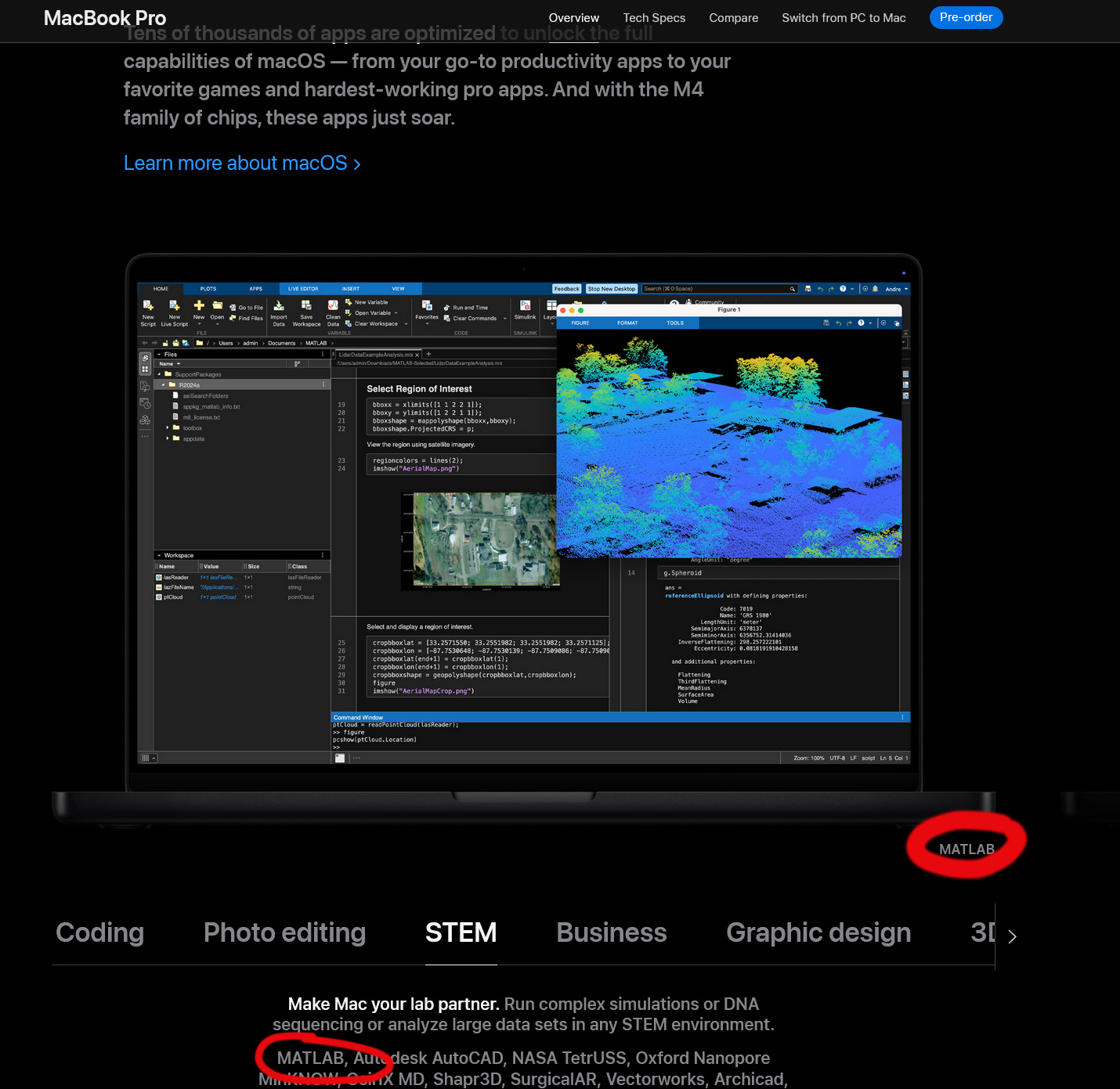The height and width of the screenshot is (1089, 1120).
Task: Click the Feedback button in MATLAB
Action: coord(566,289)
